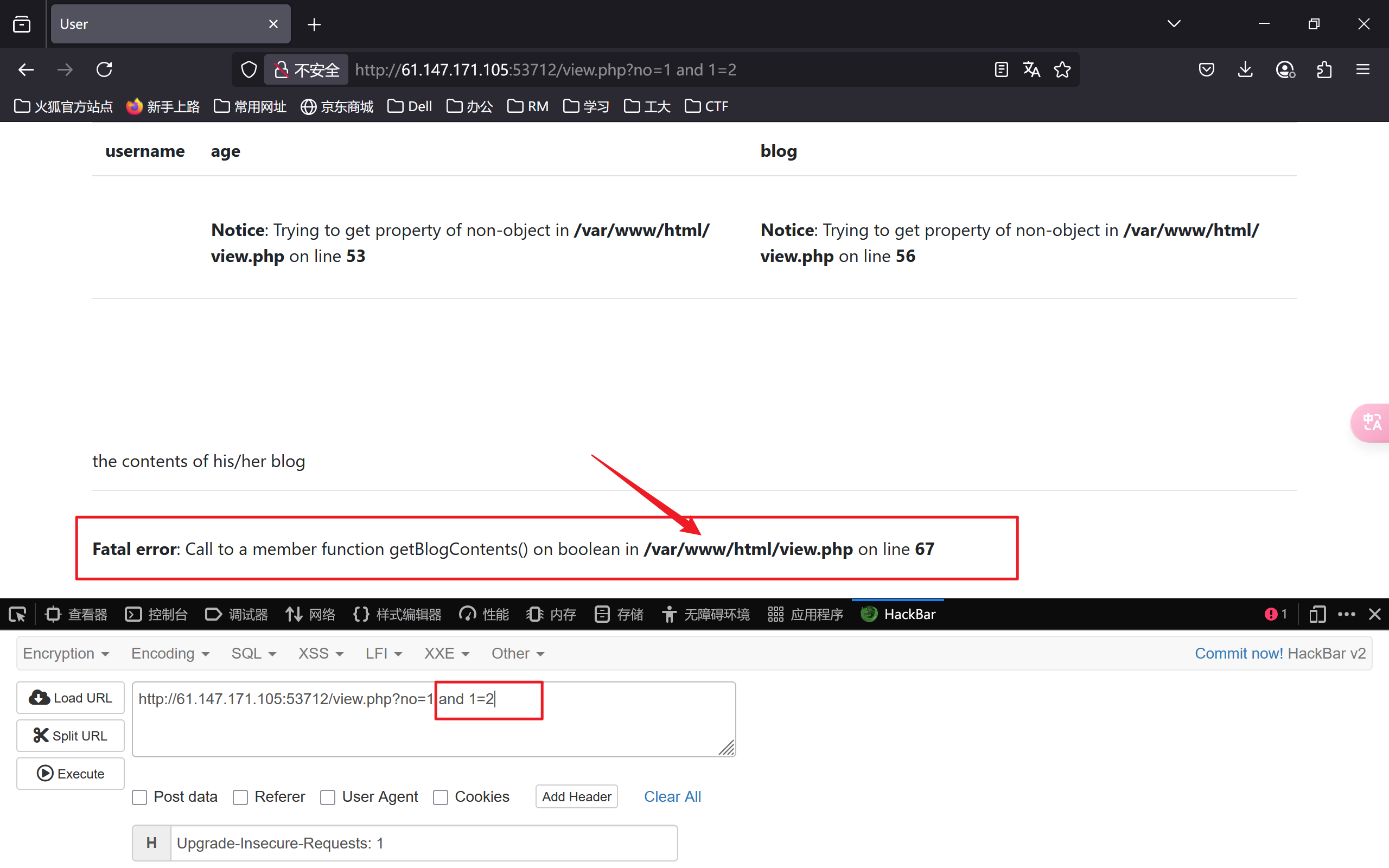
Task: Expand the XSS dropdown menu
Action: (320, 653)
